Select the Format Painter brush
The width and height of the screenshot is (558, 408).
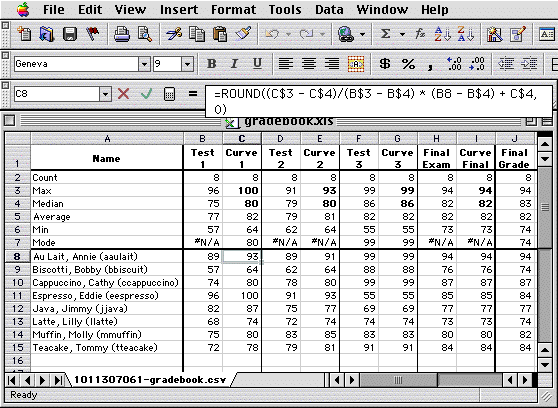point(243,34)
